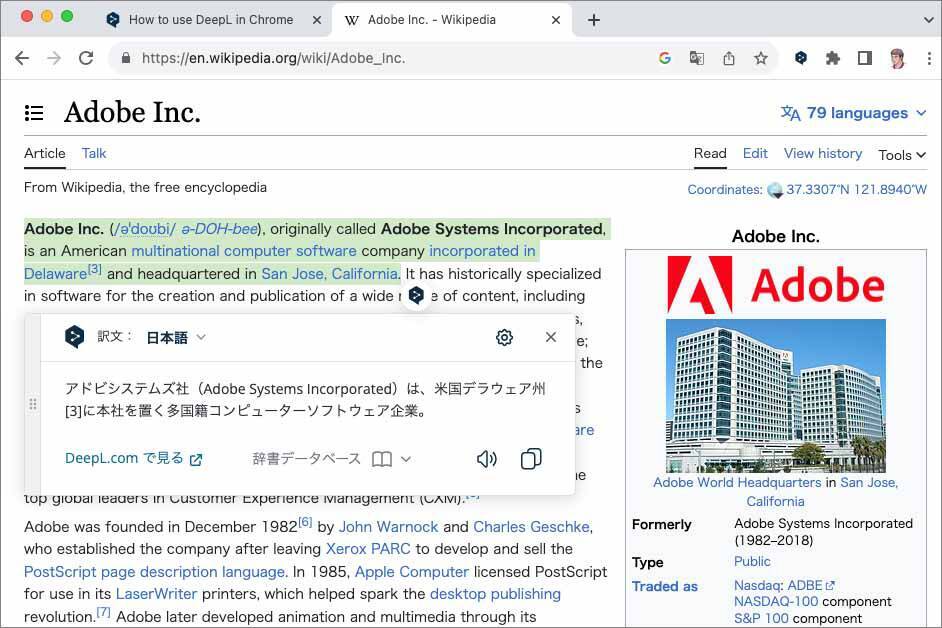Click the Adobe logo image
Viewport: 942px width, 628px height.
pos(776,285)
